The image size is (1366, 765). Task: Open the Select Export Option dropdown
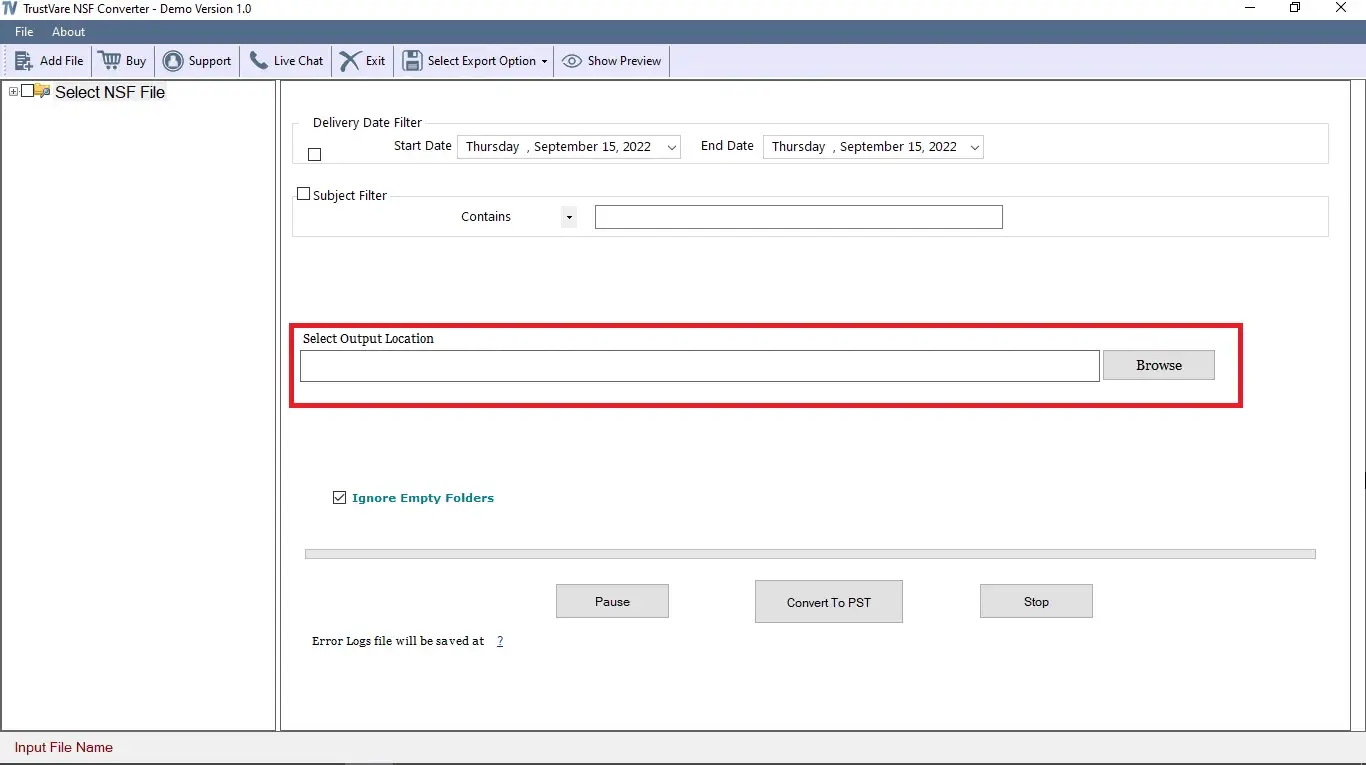point(475,61)
